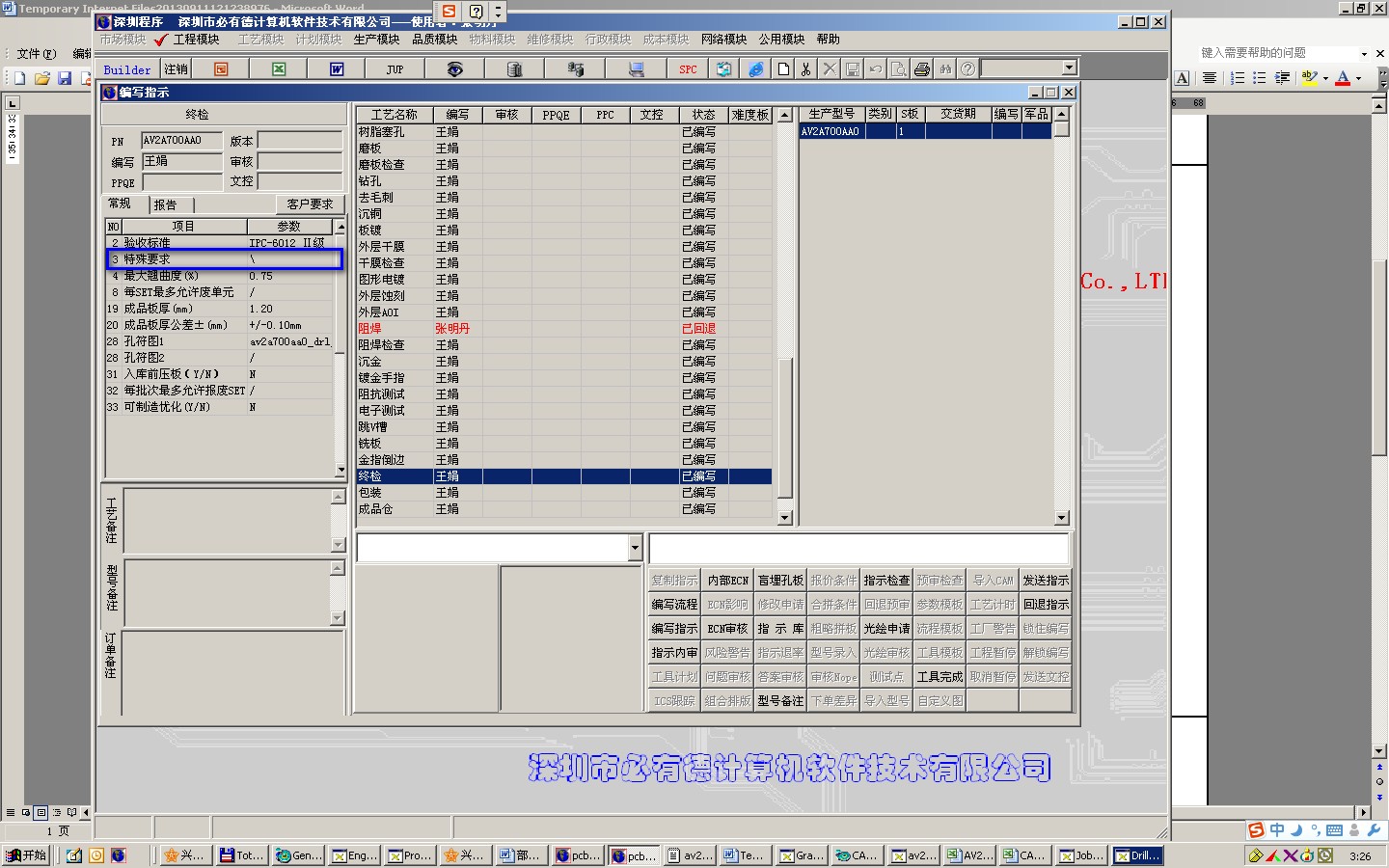Click the desktop computer toolbar icon
This screenshot has width=1389, height=868.
pyautogui.click(x=636, y=69)
